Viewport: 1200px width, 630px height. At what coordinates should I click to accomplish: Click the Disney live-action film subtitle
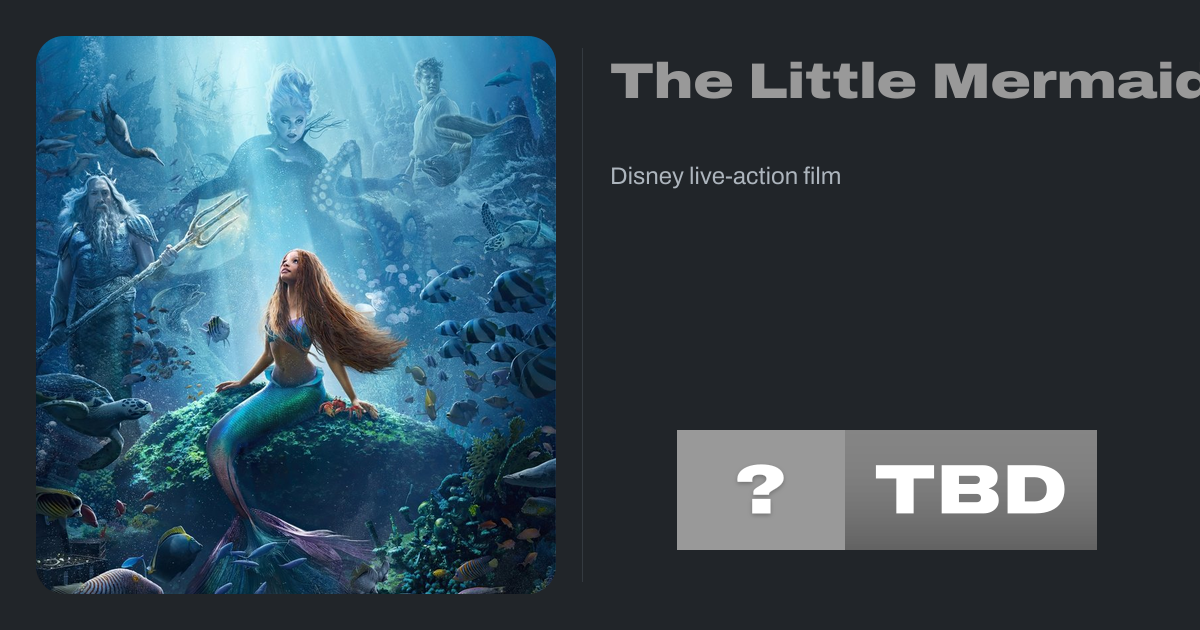click(x=726, y=176)
